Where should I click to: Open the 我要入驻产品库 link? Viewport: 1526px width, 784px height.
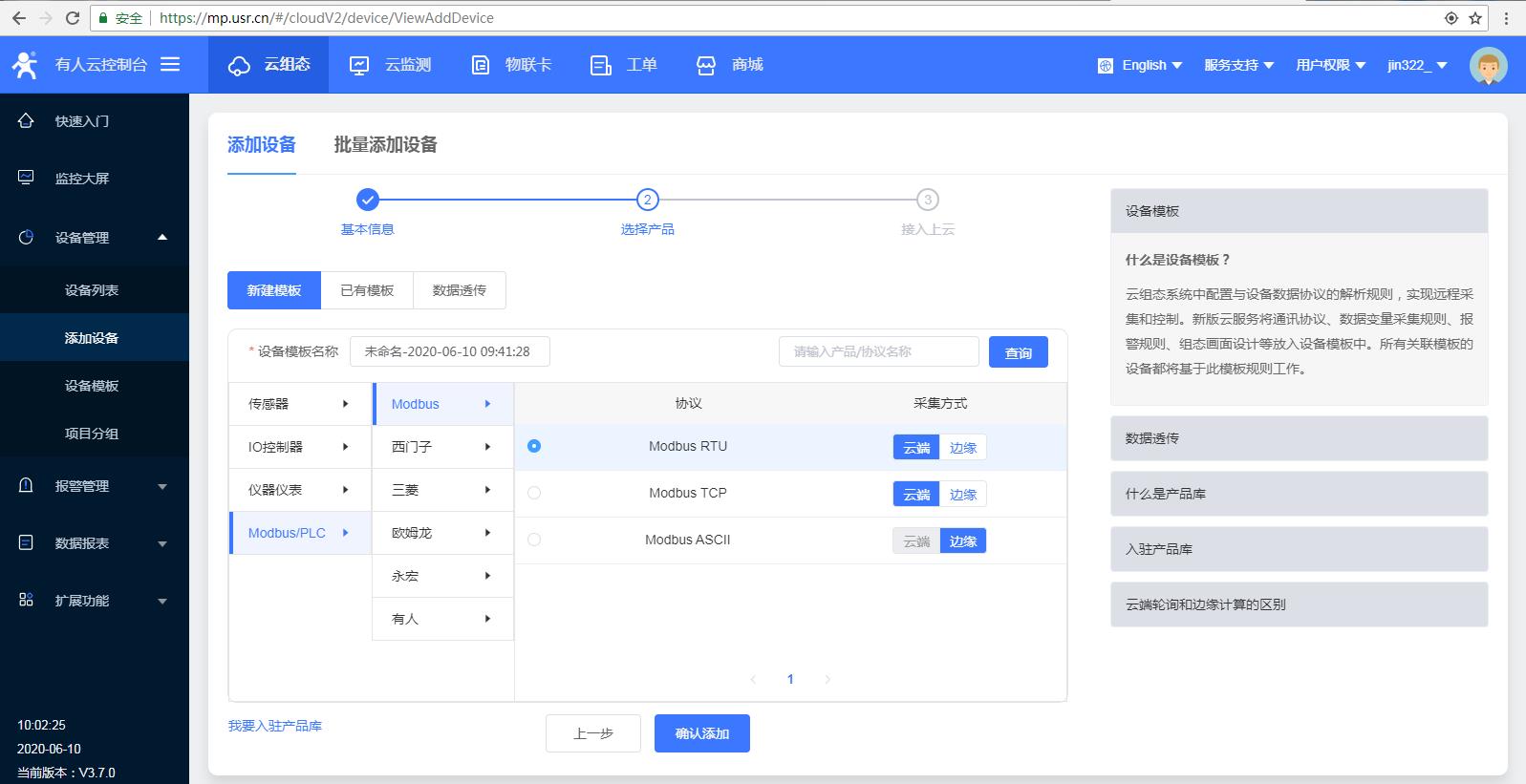click(275, 726)
